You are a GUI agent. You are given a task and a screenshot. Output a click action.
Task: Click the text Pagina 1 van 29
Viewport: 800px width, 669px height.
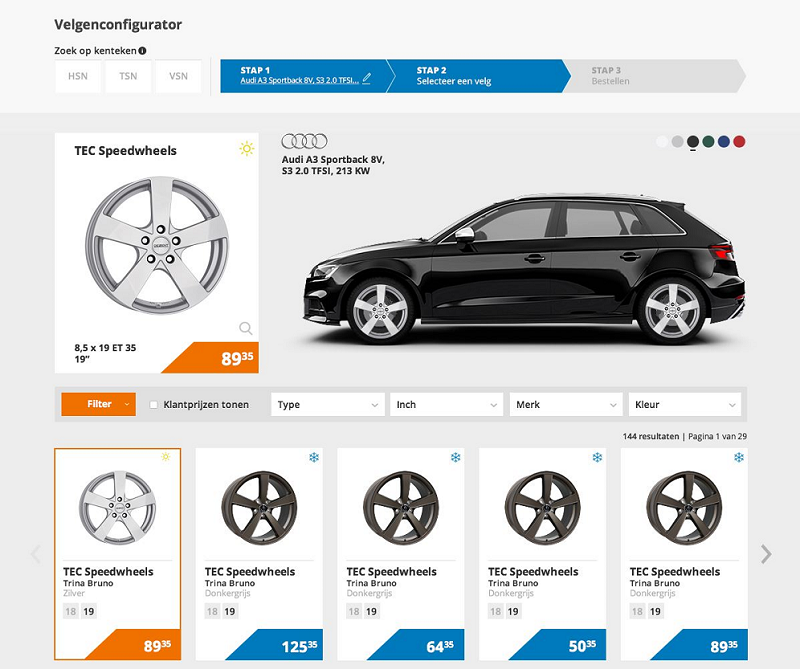(717, 436)
